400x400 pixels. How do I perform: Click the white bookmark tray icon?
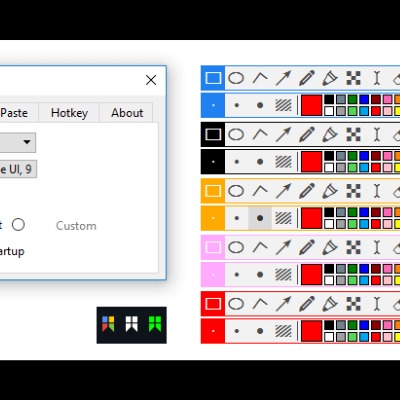(x=132, y=324)
